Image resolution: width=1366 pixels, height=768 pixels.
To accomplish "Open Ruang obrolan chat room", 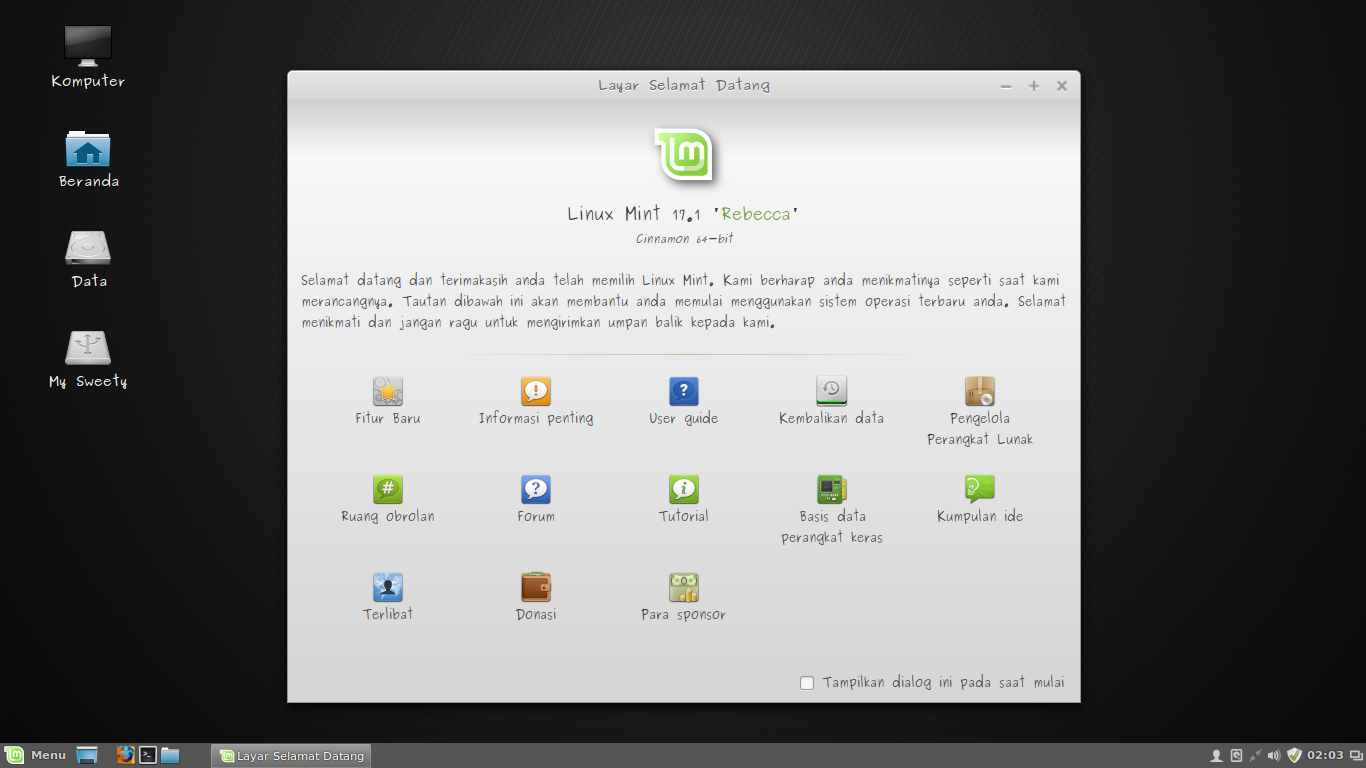I will click(388, 499).
